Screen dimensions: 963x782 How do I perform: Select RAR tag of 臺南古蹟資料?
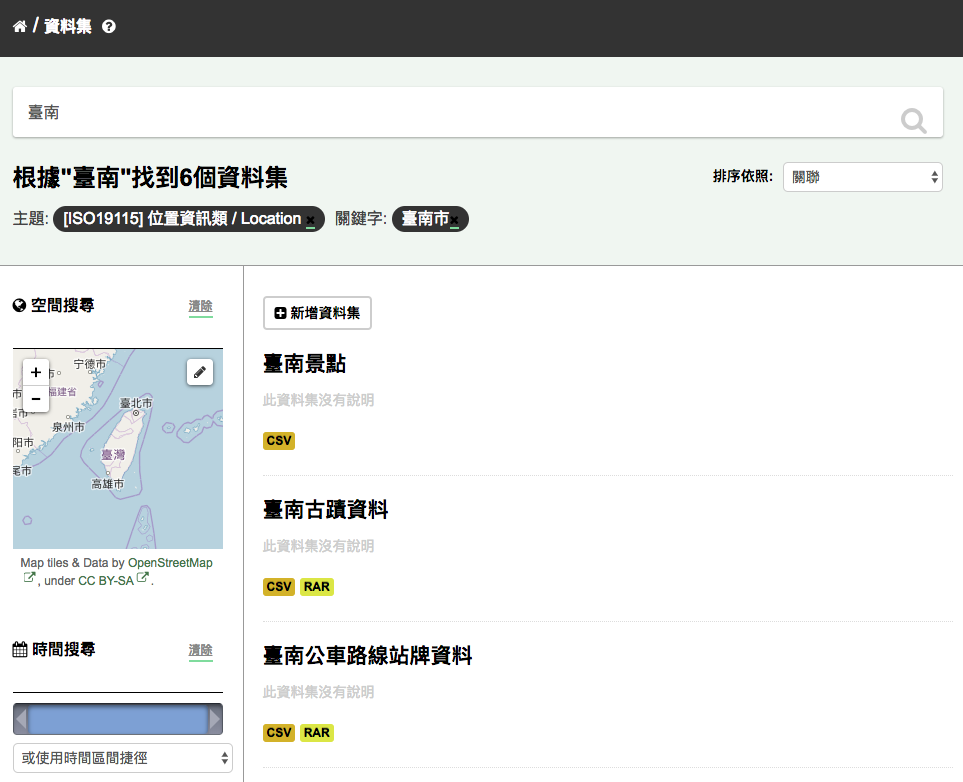click(316, 587)
